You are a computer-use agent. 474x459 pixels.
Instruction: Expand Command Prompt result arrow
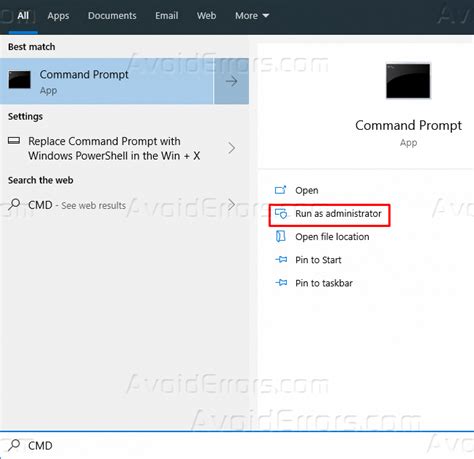[232, 81]
